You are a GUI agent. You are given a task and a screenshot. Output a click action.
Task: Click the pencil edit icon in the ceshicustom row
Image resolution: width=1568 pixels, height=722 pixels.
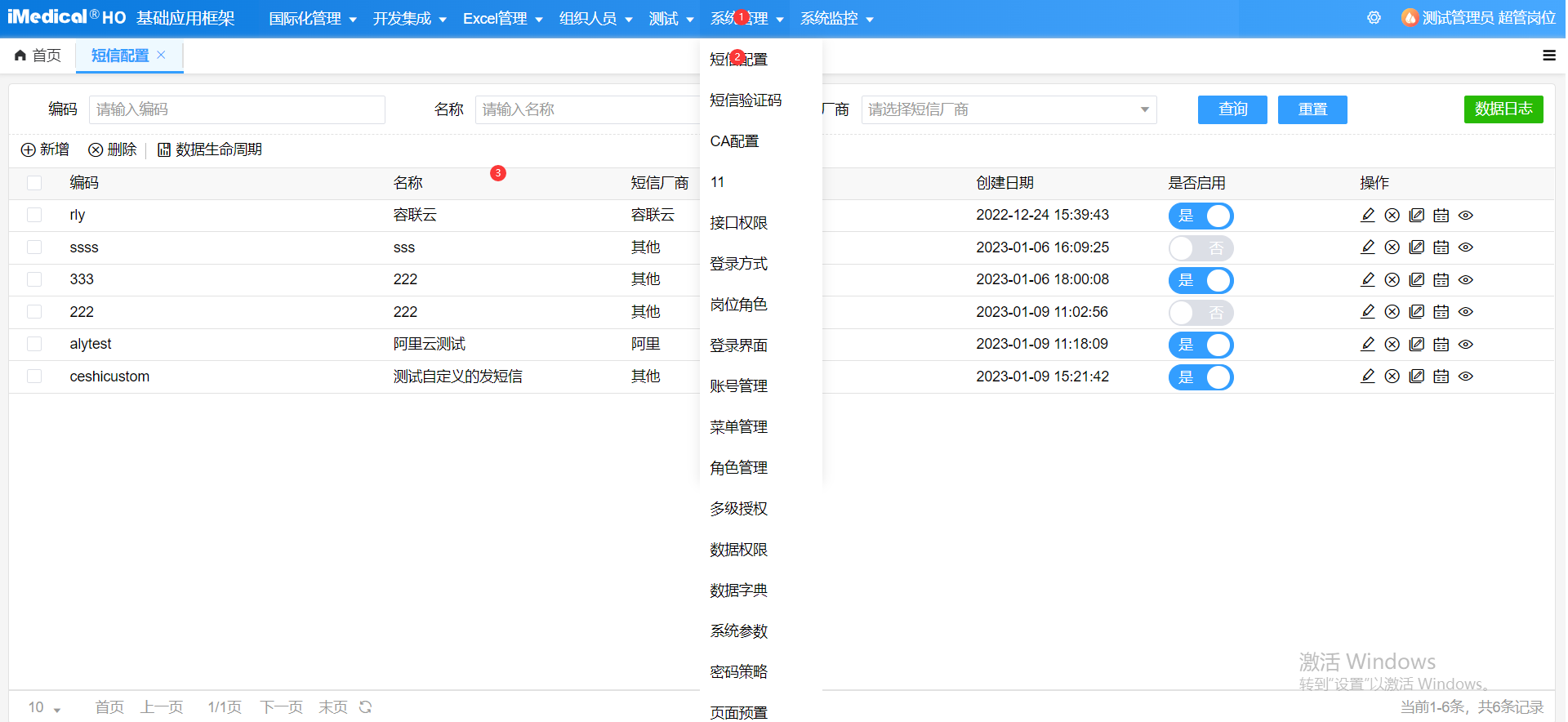(x=1368, y=377)
